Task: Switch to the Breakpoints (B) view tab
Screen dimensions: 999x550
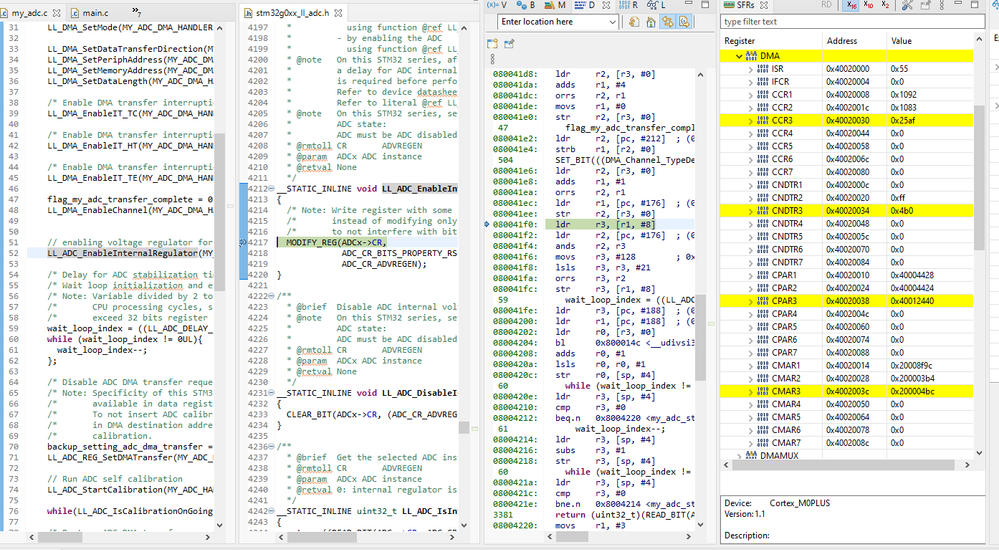Action: point(526,5)
